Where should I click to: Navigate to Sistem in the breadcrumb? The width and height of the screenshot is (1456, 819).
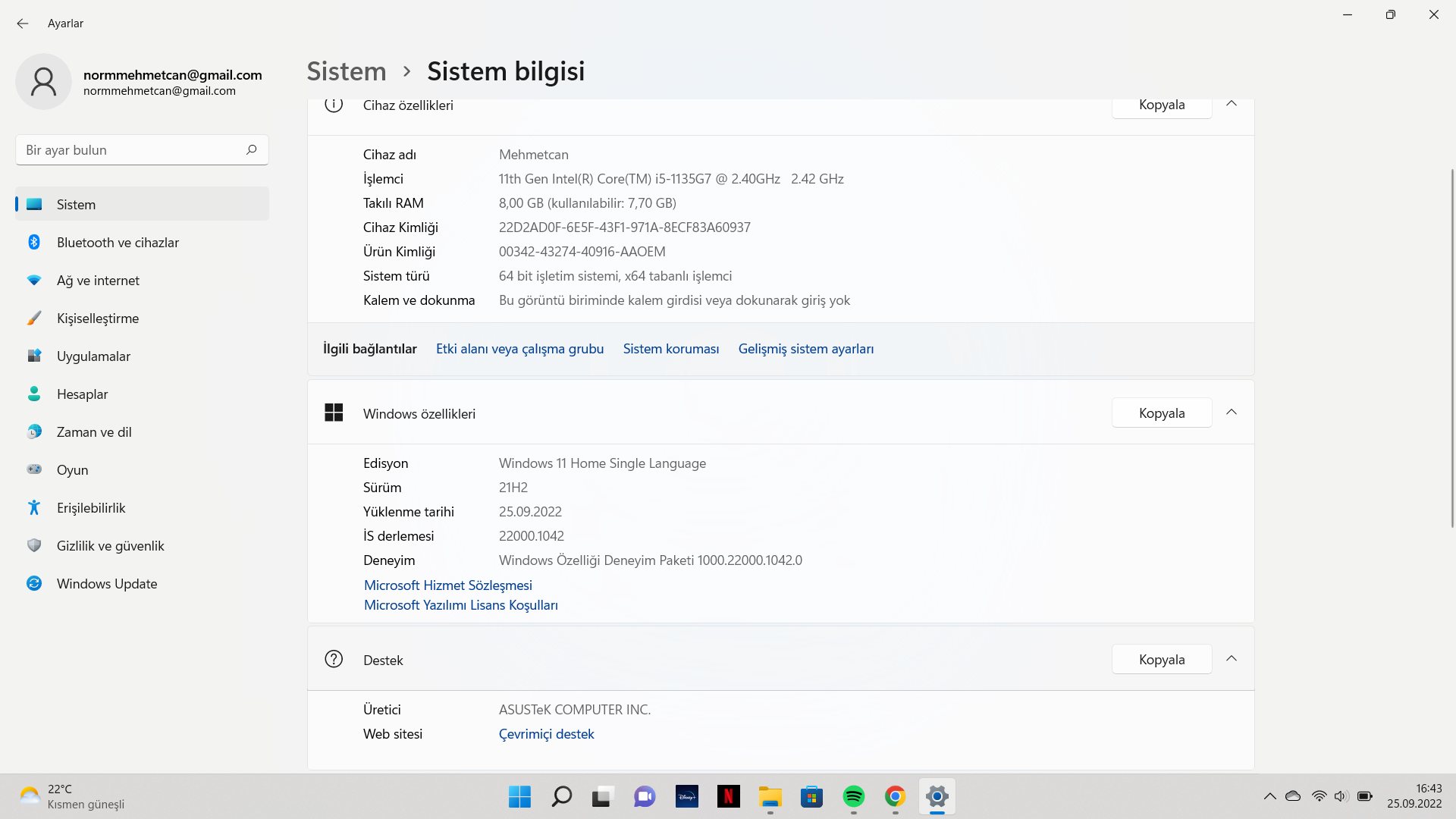point(347,71)
